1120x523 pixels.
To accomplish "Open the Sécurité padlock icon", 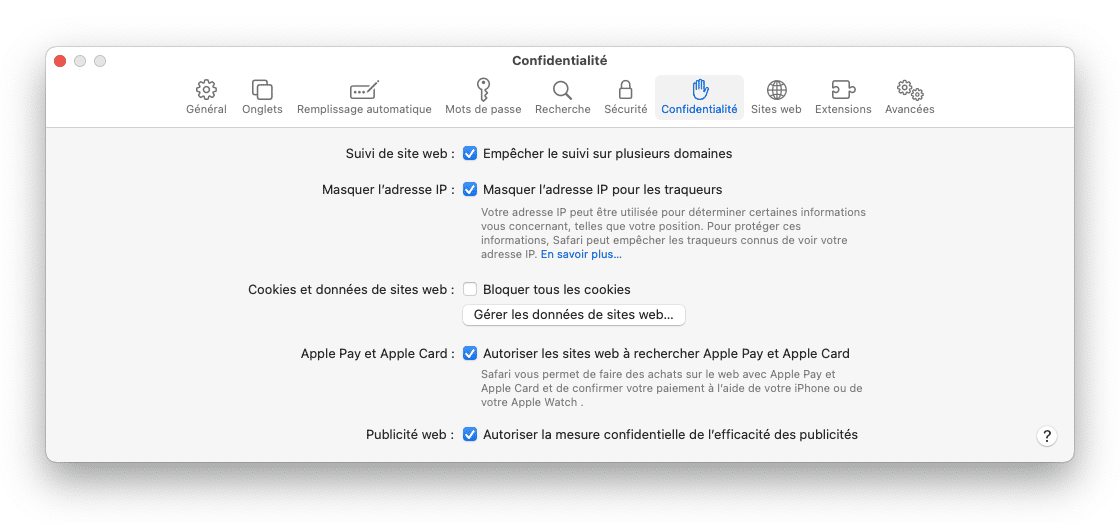I will pos(626,89).
